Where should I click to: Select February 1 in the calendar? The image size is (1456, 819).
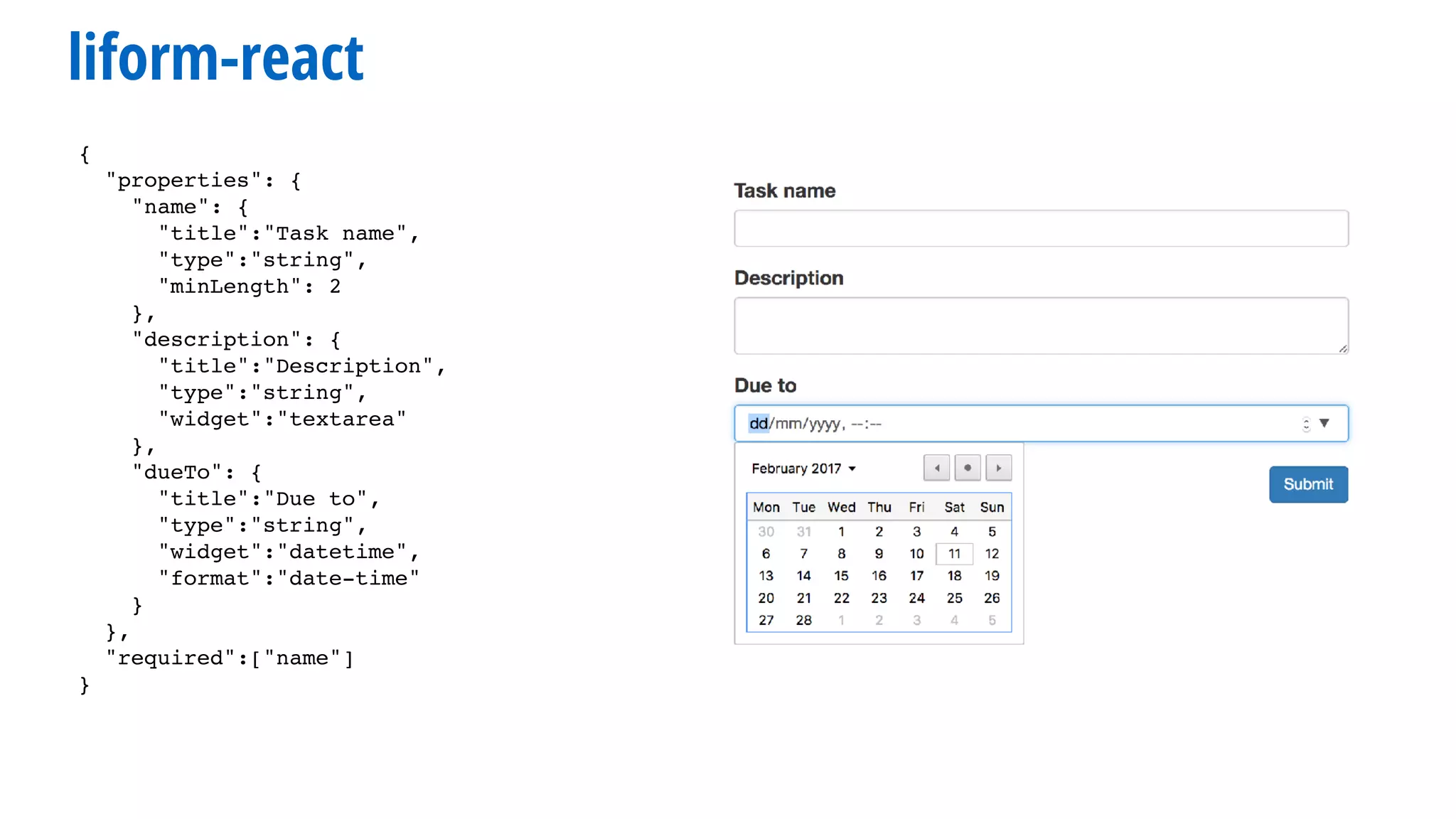point(841,532)
